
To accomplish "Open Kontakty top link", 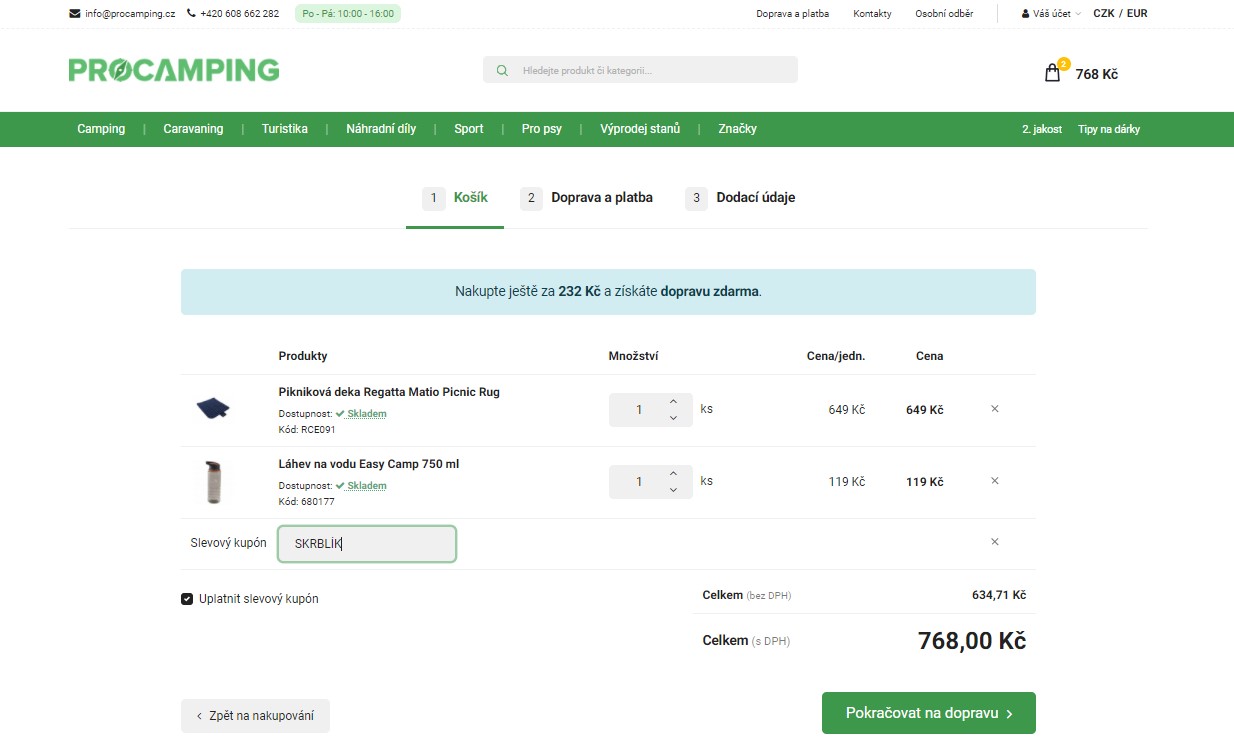I will tap(872, 14).
